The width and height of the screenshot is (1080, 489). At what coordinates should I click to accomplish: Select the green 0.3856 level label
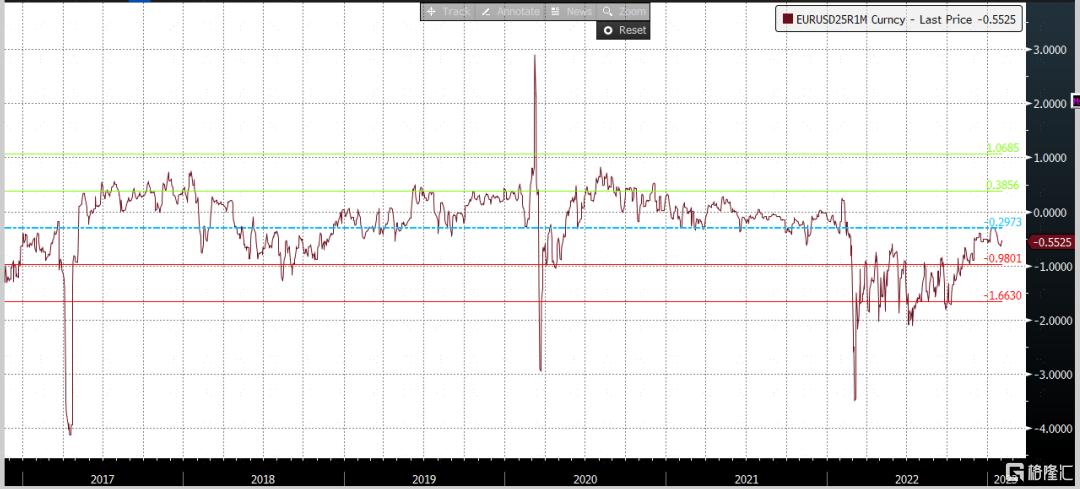click(x=1003, y=185)
